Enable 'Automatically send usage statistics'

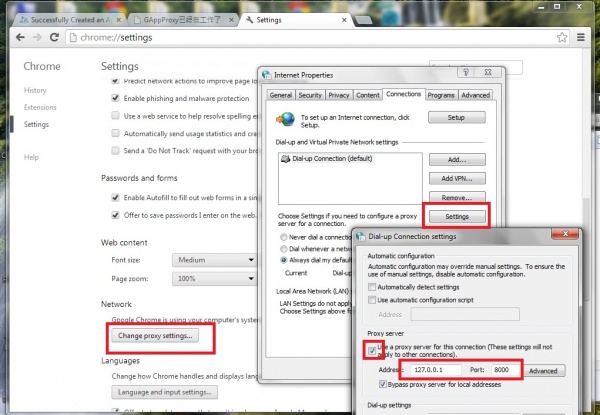pos(115,133)
